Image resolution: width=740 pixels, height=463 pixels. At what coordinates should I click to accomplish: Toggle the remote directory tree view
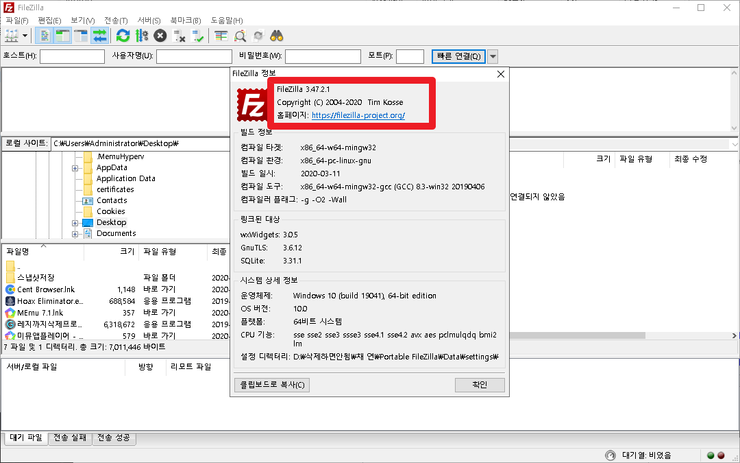[x=81, y=36]
